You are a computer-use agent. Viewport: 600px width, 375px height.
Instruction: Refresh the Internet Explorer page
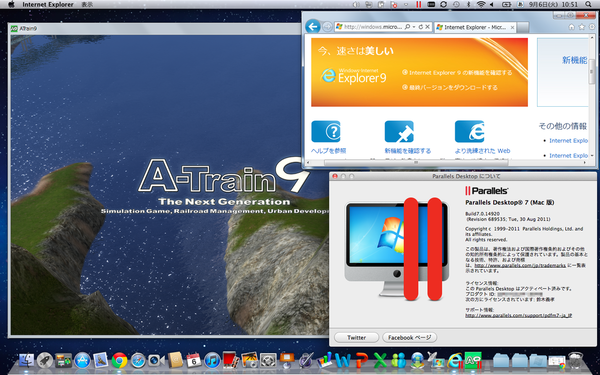pos(421,27)
